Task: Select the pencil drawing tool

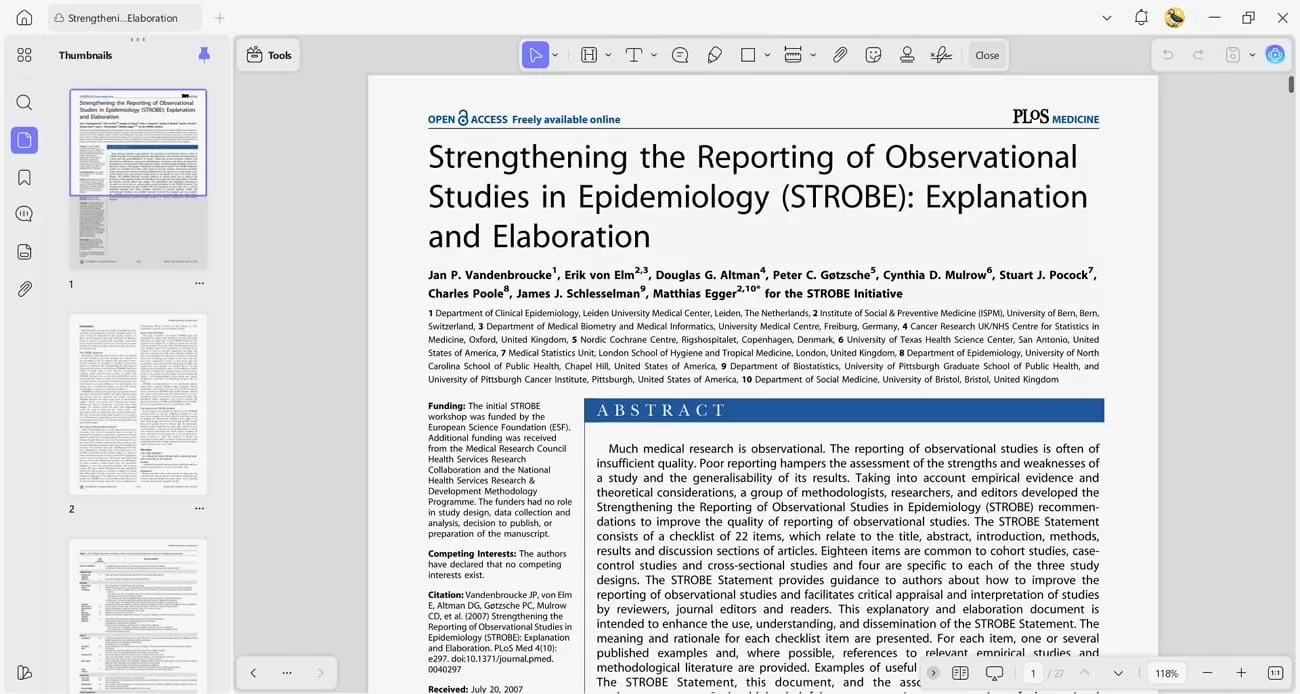Action: (x=714, y=55)
